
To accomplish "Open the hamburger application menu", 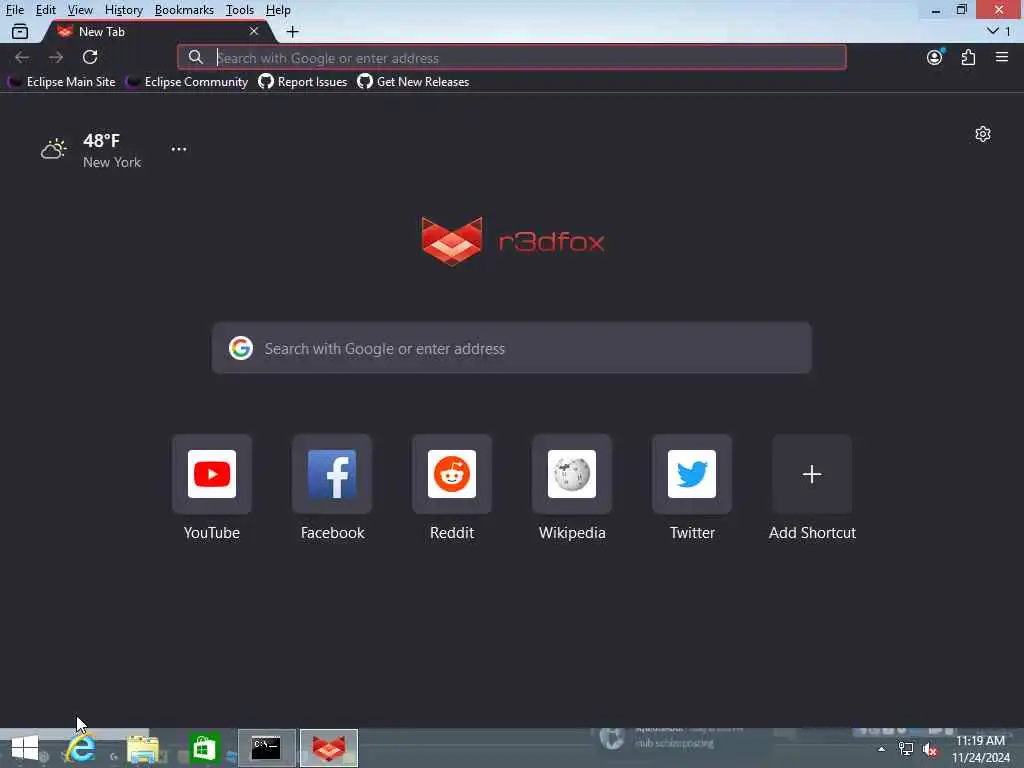I will (x=1002, y=57).
